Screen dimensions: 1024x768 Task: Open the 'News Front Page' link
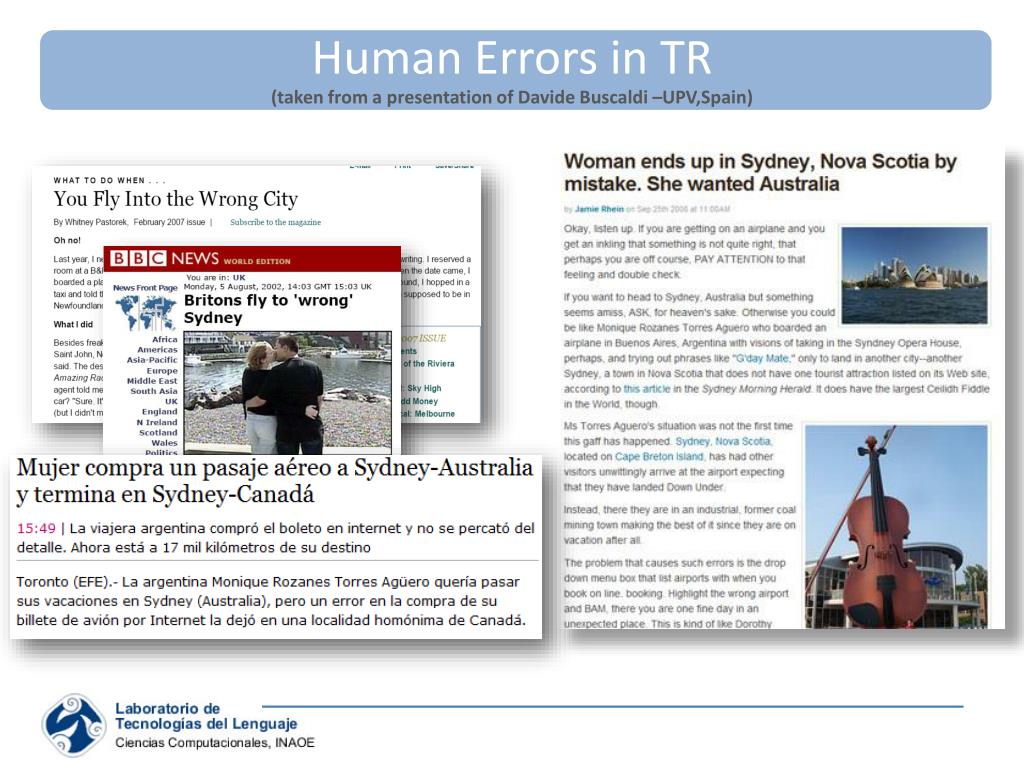(x=145, y=287)
